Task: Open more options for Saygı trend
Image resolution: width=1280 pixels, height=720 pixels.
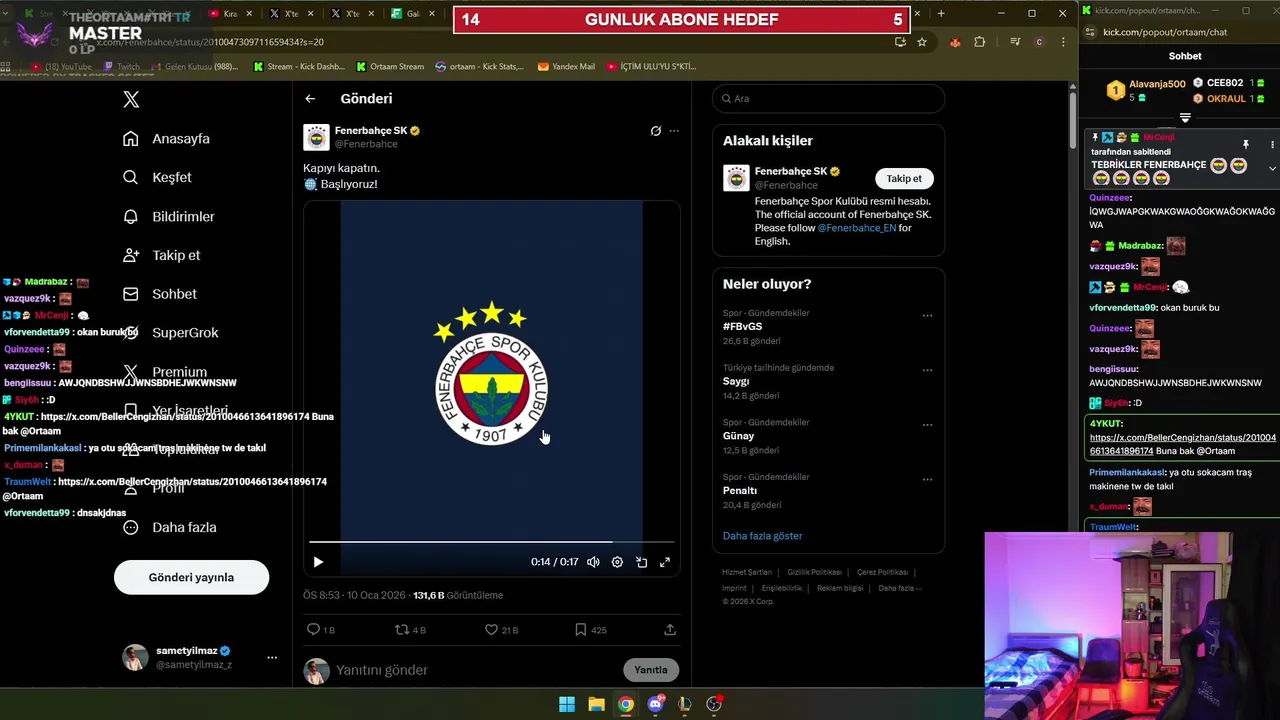Action: click(x=927, y=371)
